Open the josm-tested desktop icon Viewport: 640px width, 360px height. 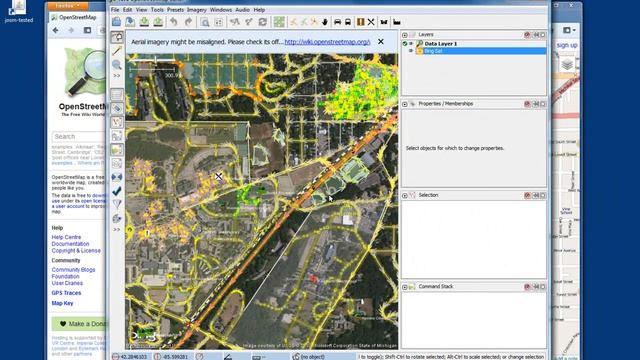(19, 11)
